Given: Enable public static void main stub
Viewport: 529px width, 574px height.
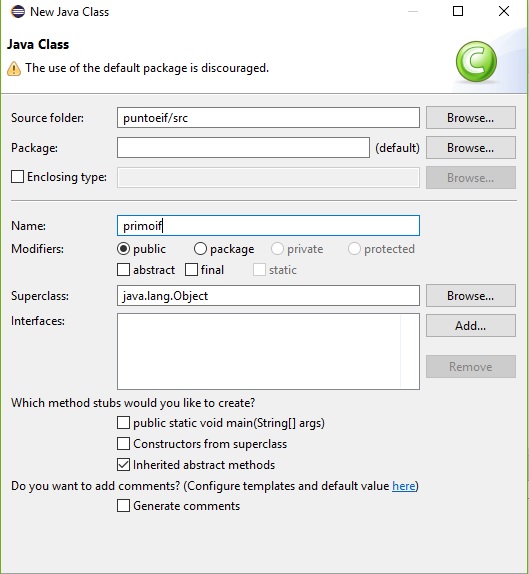Looking at the screenshot, I should (x=123, y=423).
